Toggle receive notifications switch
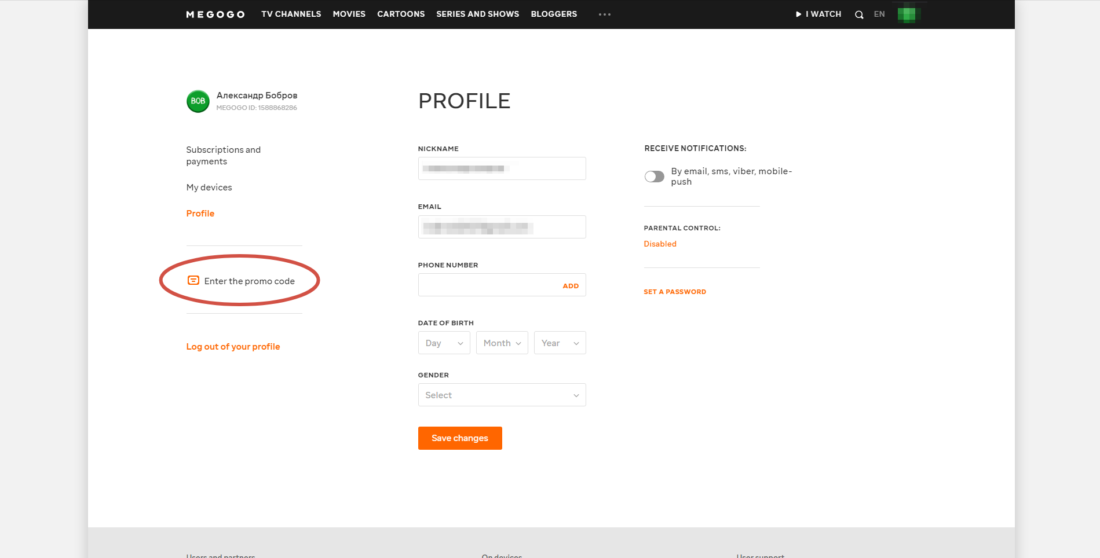Screen dimensions: 1100x558 click(654, 176)
